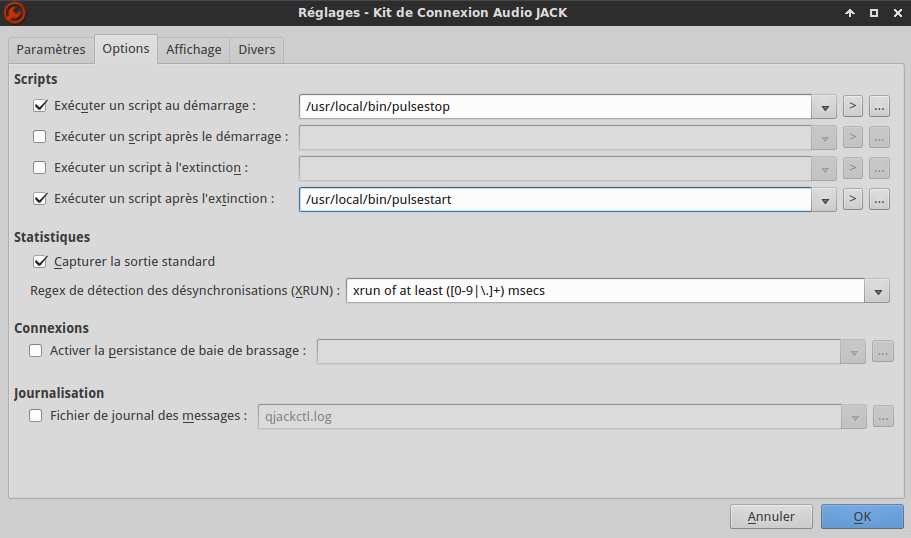Click the Annuler button
The image size is (911, 538).
tap(771, 516)
